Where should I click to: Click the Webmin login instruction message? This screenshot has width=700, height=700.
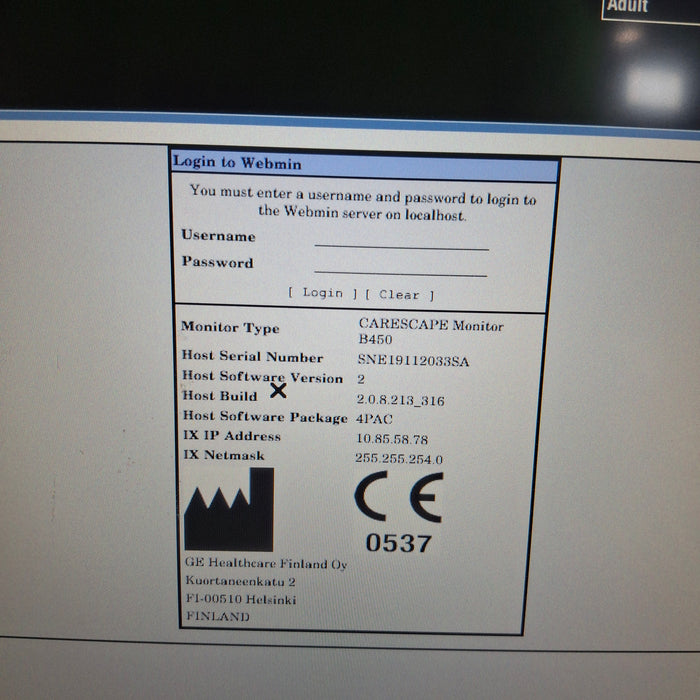362,201
